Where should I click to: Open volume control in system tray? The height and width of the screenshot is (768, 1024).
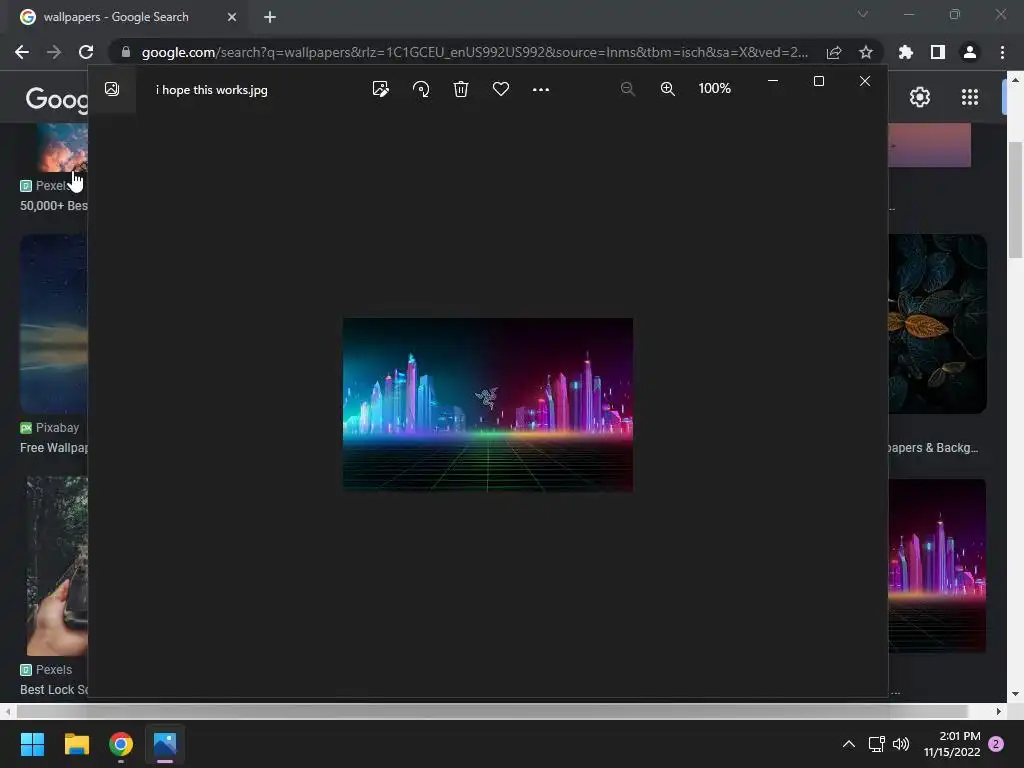point(901,744)
